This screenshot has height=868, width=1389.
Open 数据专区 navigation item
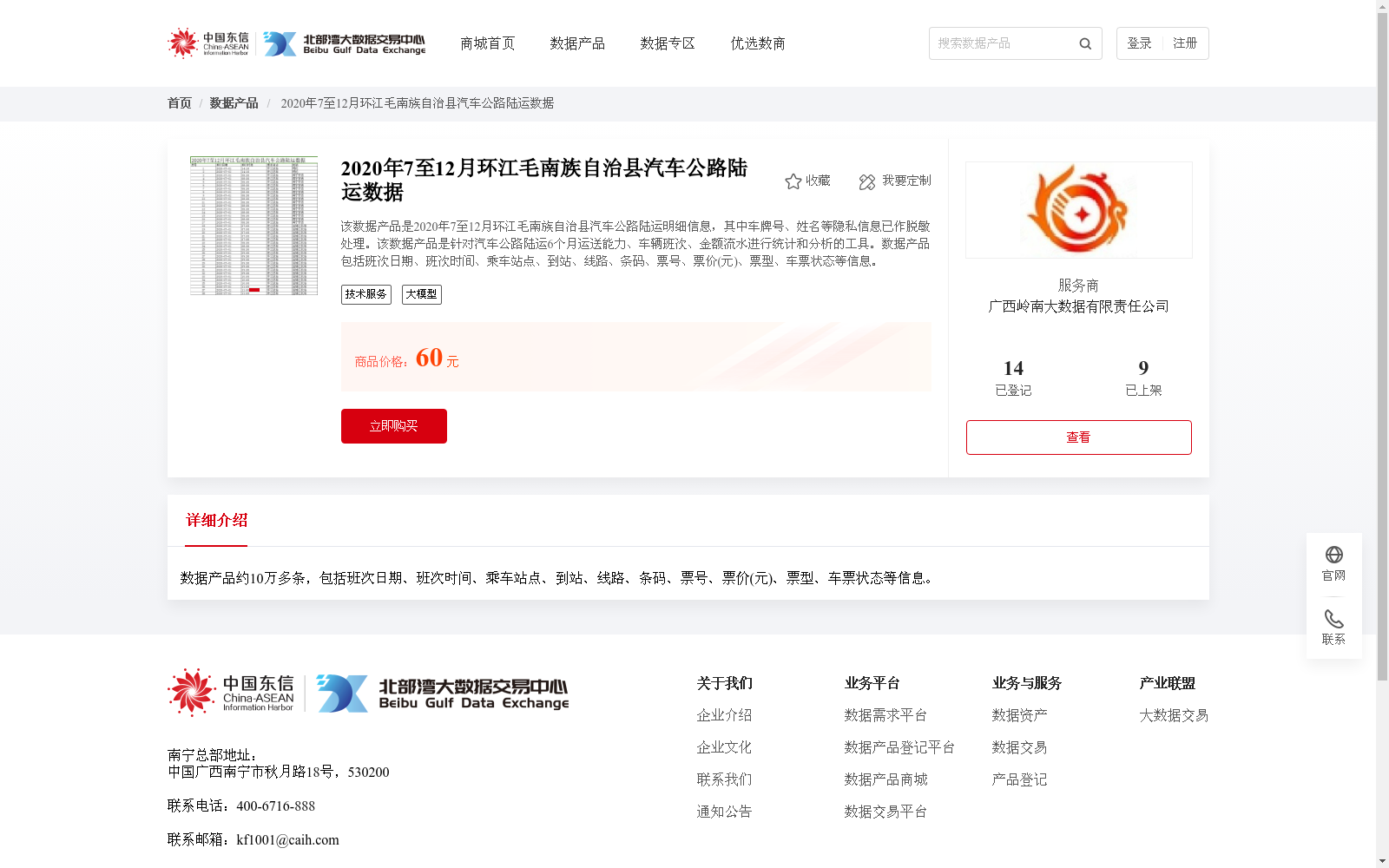[668, 43]
